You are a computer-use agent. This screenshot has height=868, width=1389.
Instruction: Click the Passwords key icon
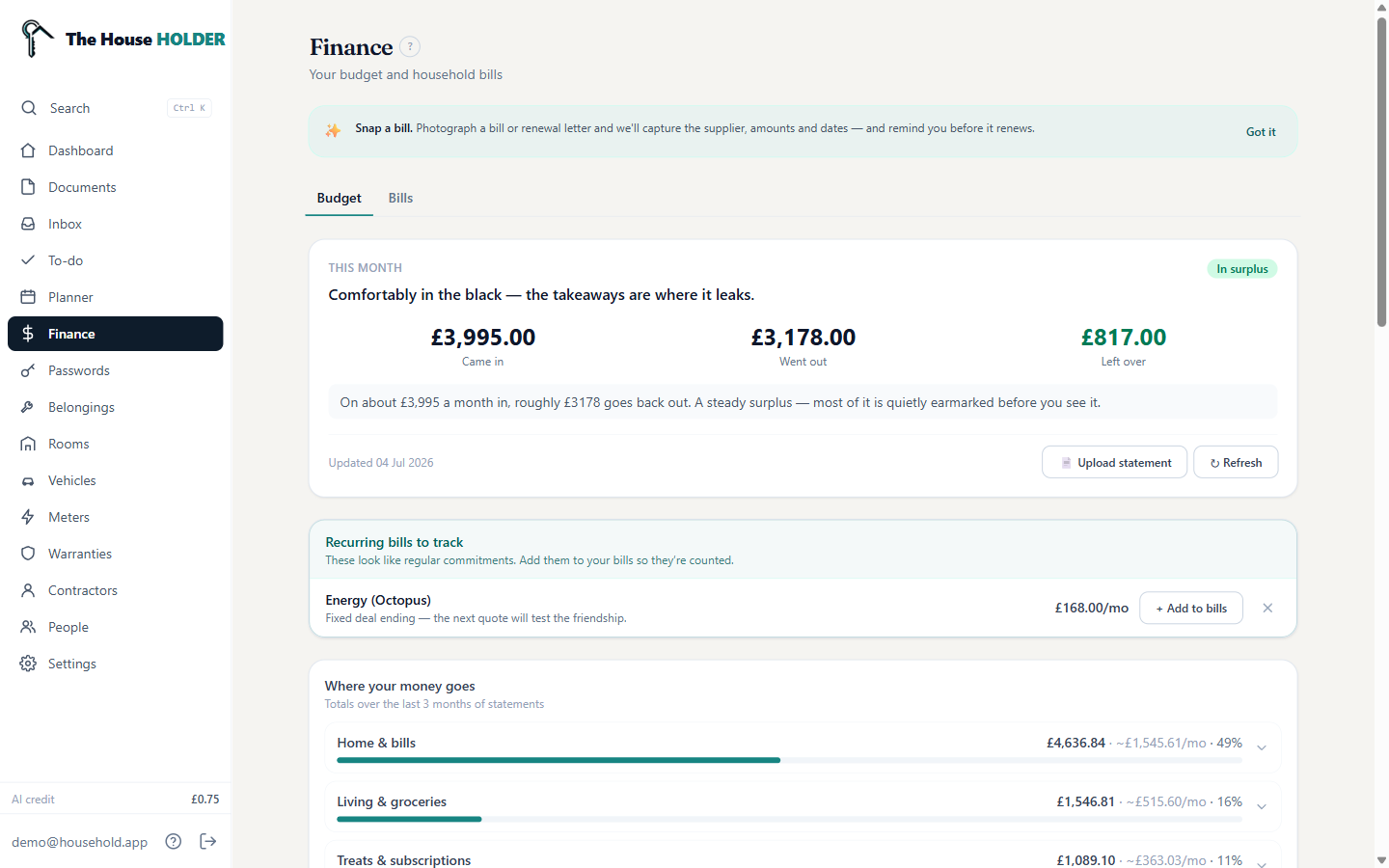28,370
